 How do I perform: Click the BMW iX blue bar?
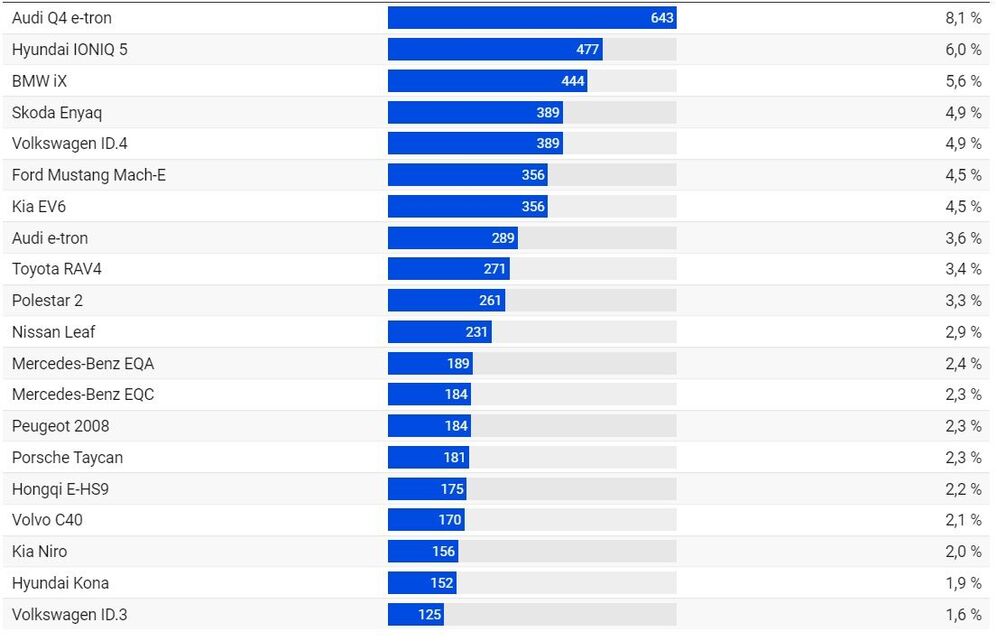tap(487, 81)
